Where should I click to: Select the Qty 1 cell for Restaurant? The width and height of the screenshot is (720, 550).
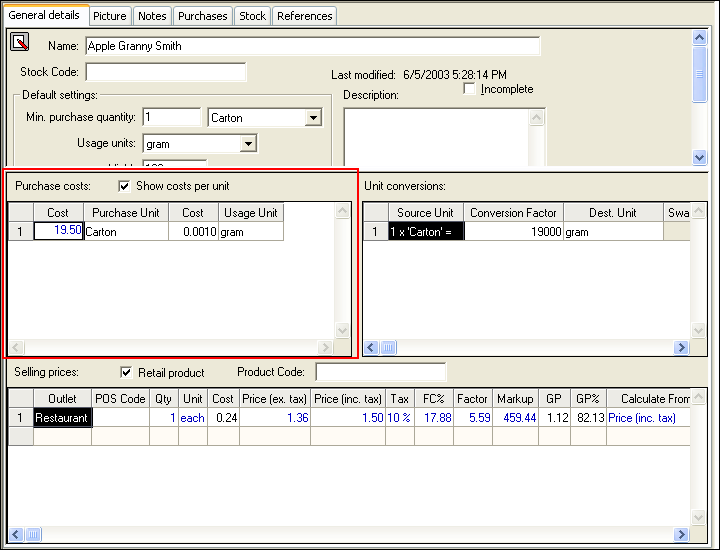click(x=164, y=418)
